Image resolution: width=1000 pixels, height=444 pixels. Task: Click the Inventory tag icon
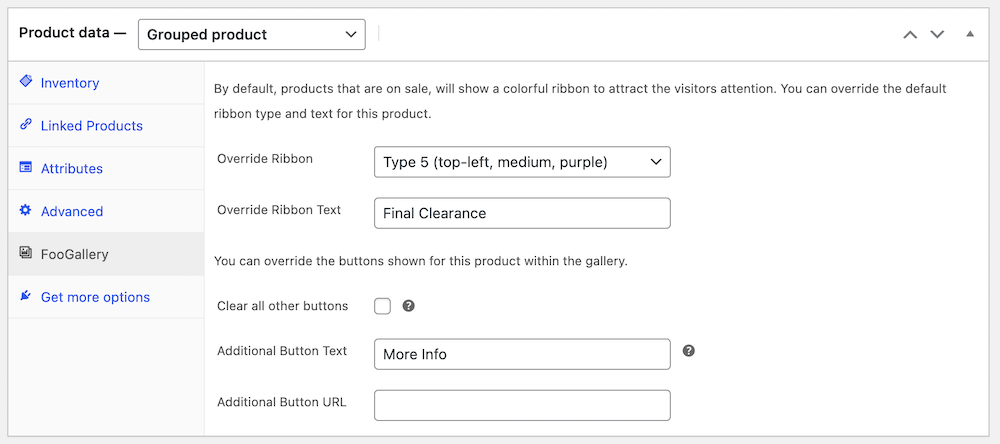(26, 82)
